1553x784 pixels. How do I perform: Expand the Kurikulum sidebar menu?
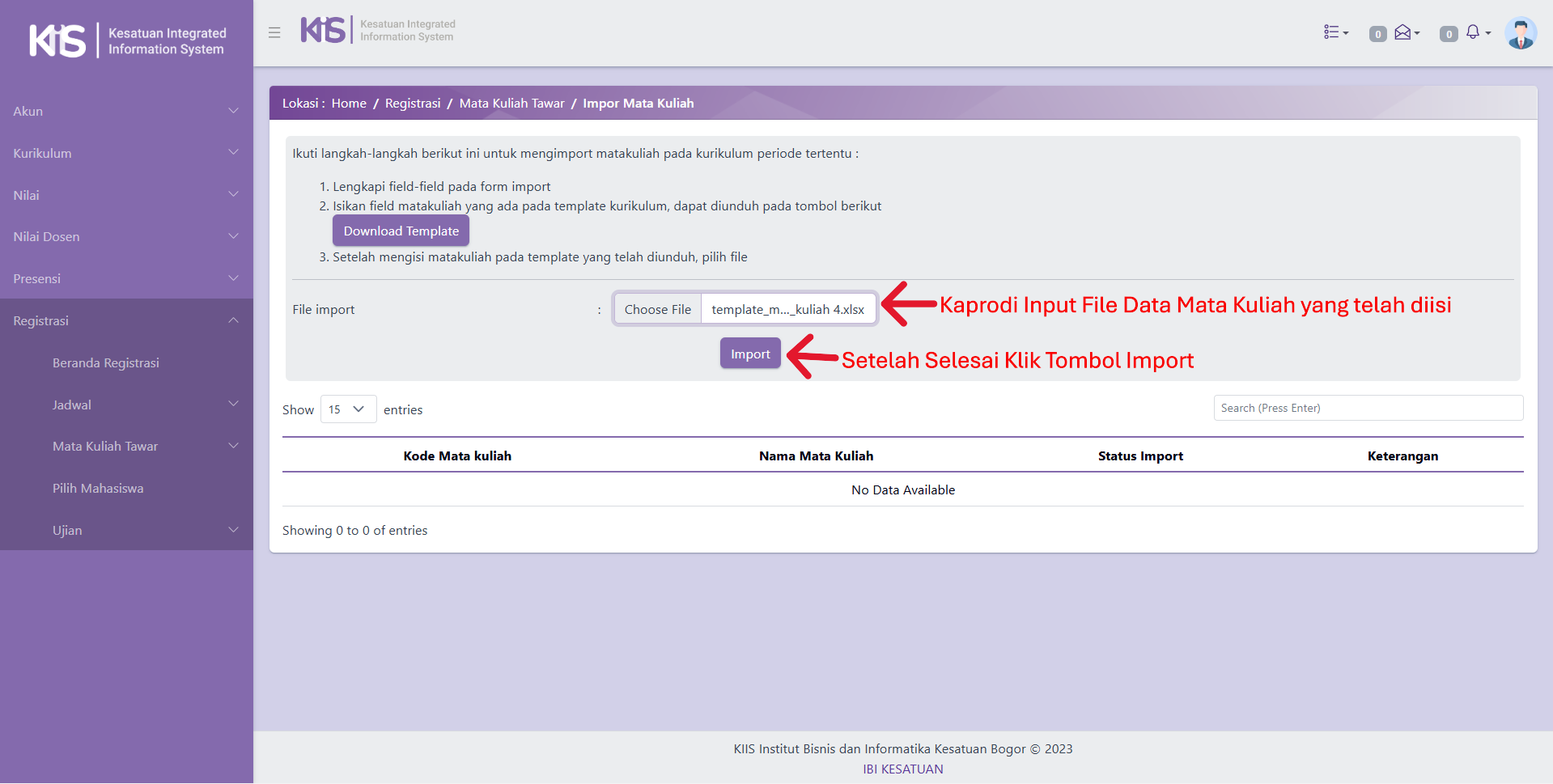pos(126,153)
